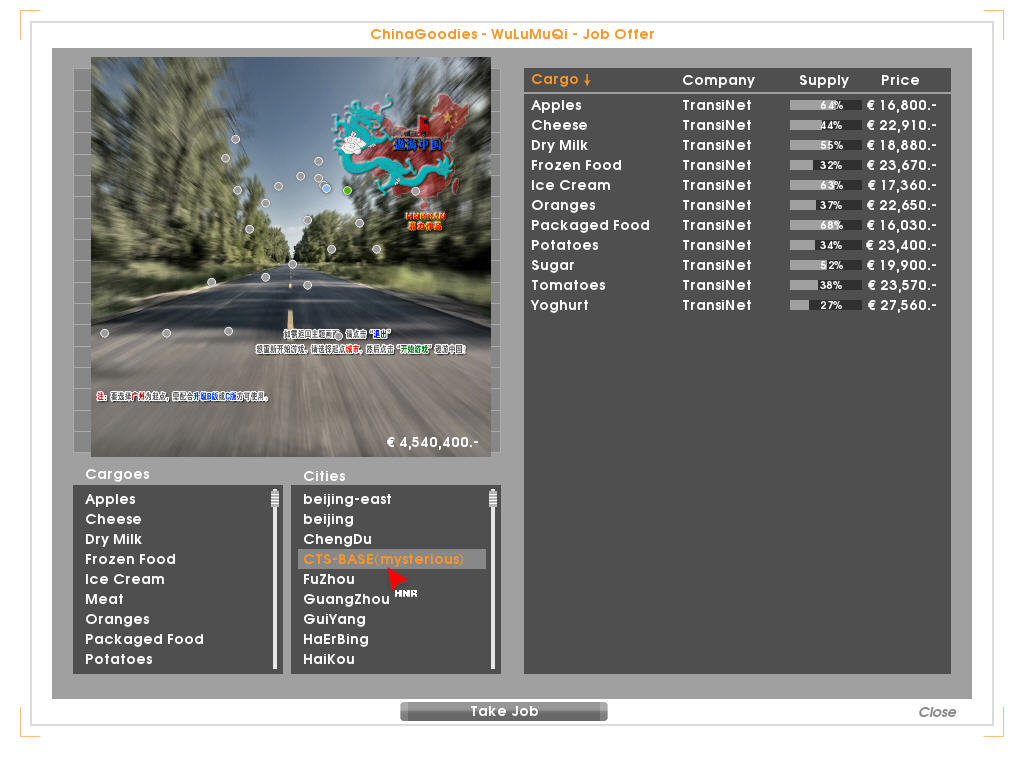Choose Potatoes in the Cargoes list
The image size is (1024, 768).
(118, 659)
